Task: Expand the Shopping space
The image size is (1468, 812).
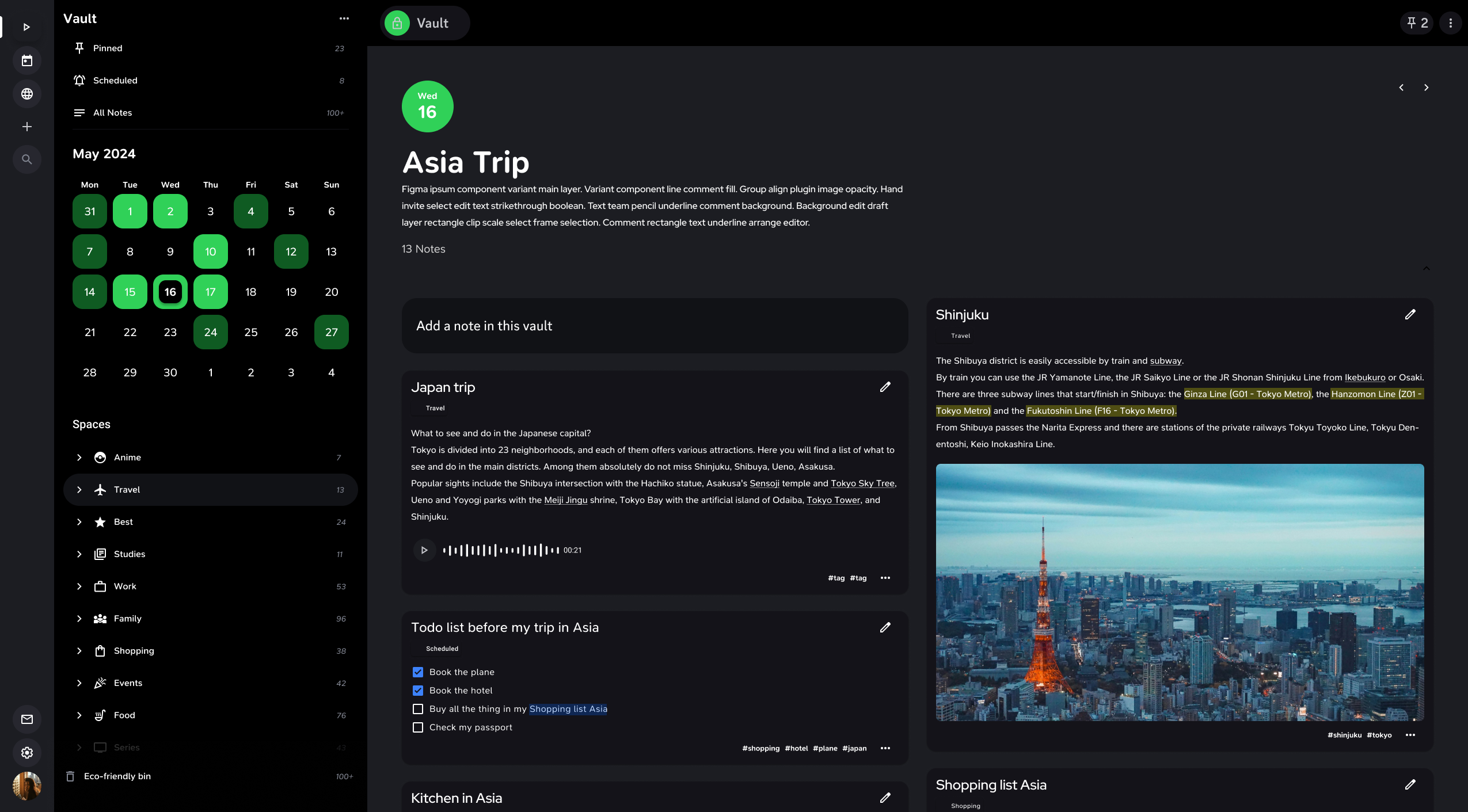Action: point(79,651)
